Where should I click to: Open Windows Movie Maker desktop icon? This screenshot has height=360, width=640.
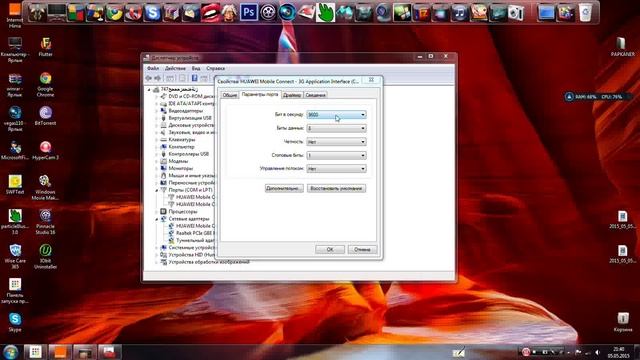pyautogui.click(x=46, y=187)
